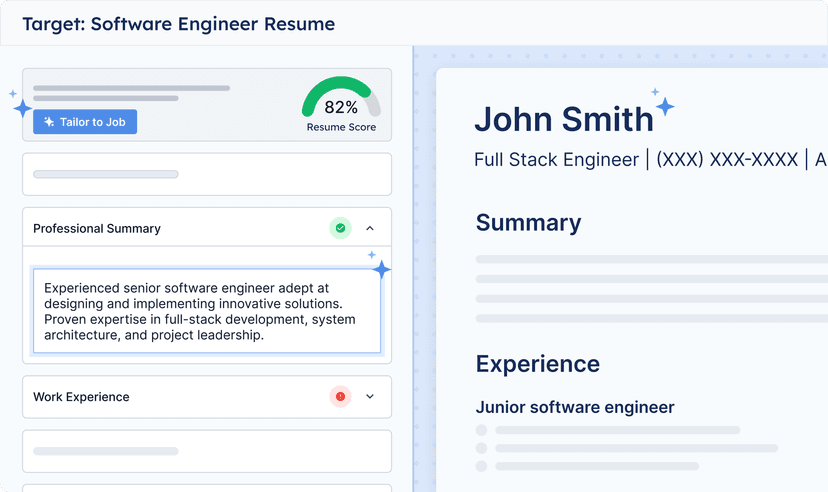The height and width of the screenshot is (492, 828).
Task: Click the Tailor to Job button
Action: [x=85, y=122]
